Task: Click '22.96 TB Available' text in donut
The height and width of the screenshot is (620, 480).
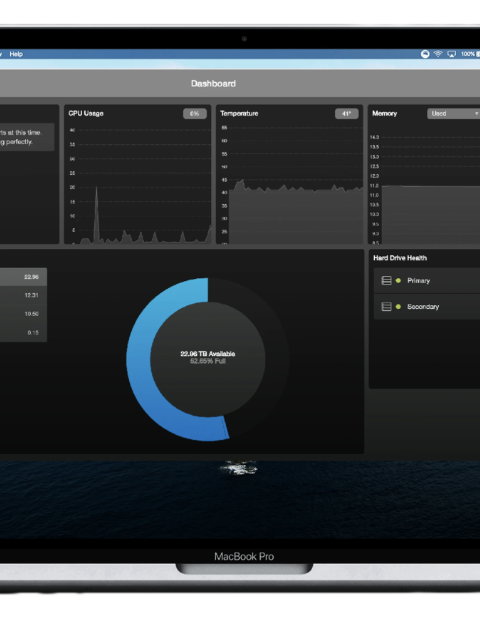Action: pyautogui.click(x=208, y=354)
